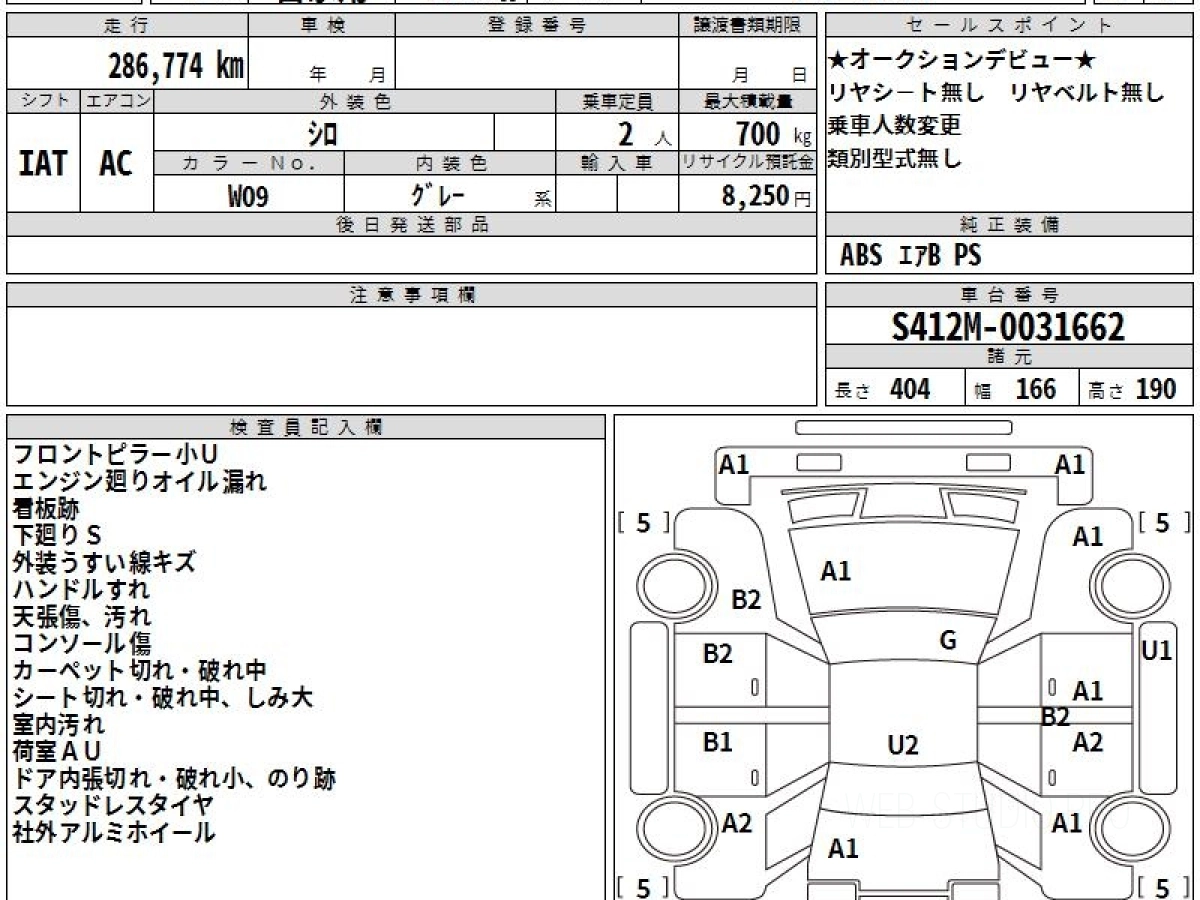Select the セールスポイント header
Viewport: 1200px width, 900px height.
(1009, 26)
